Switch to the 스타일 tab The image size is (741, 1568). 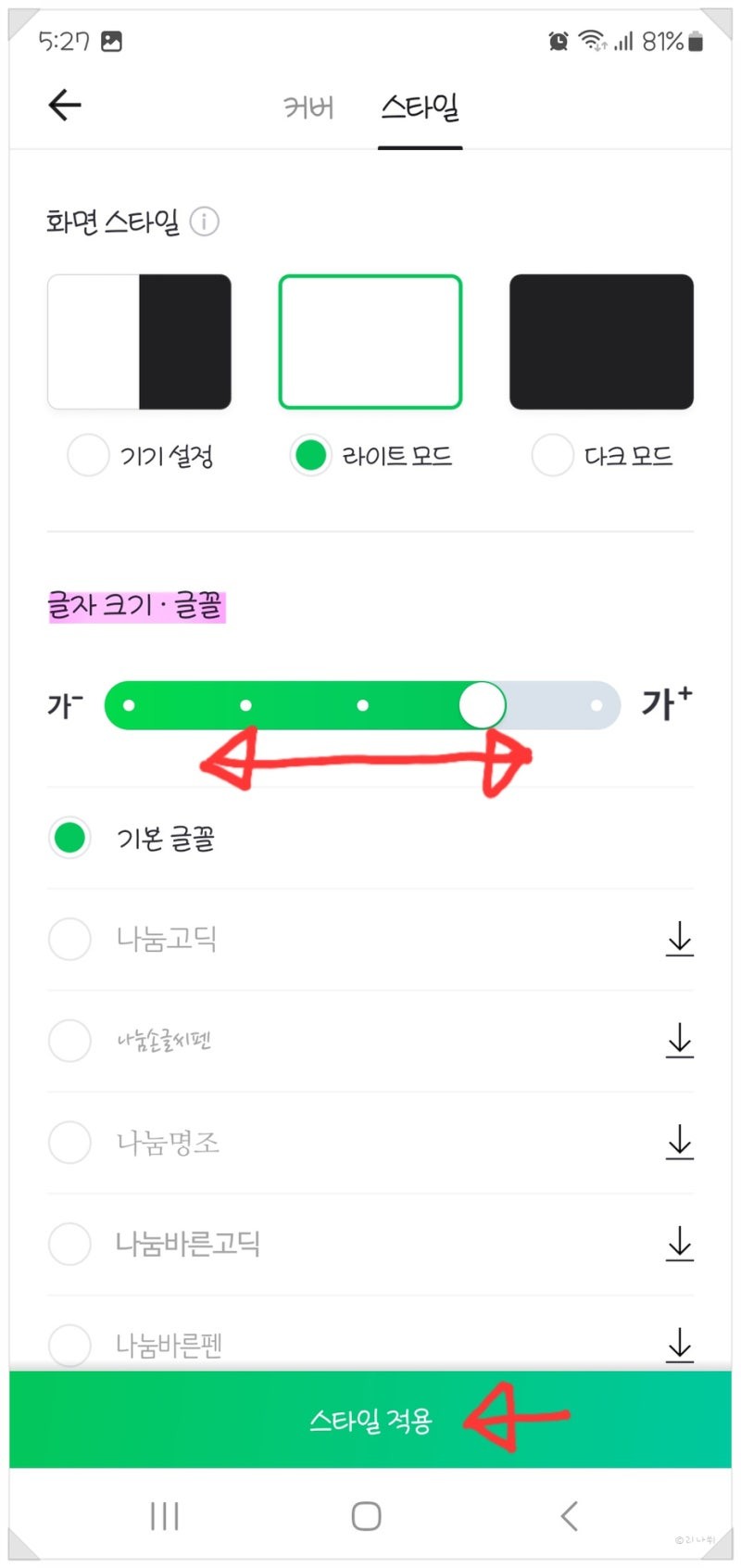click(x=420, y=107)
